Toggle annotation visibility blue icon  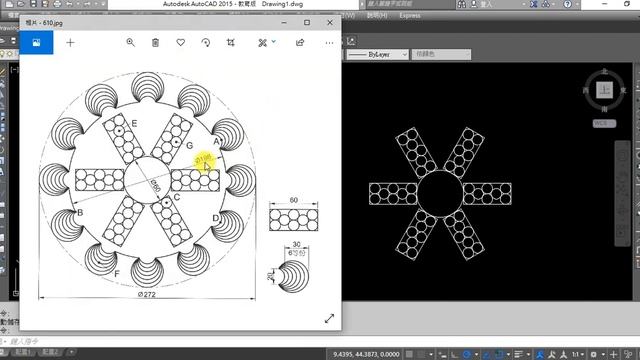[x=540, y=354]
